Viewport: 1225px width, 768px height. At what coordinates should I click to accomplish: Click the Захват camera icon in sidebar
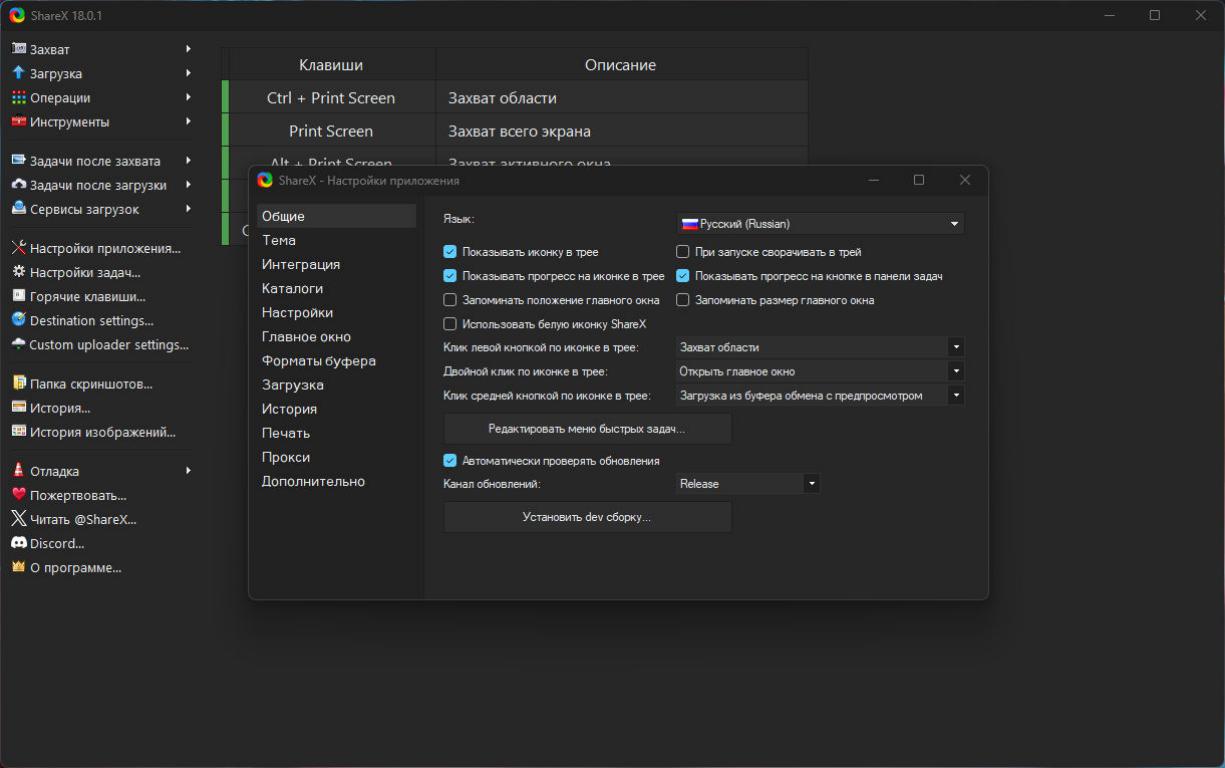pyautogui.click(x=18, y=49)
